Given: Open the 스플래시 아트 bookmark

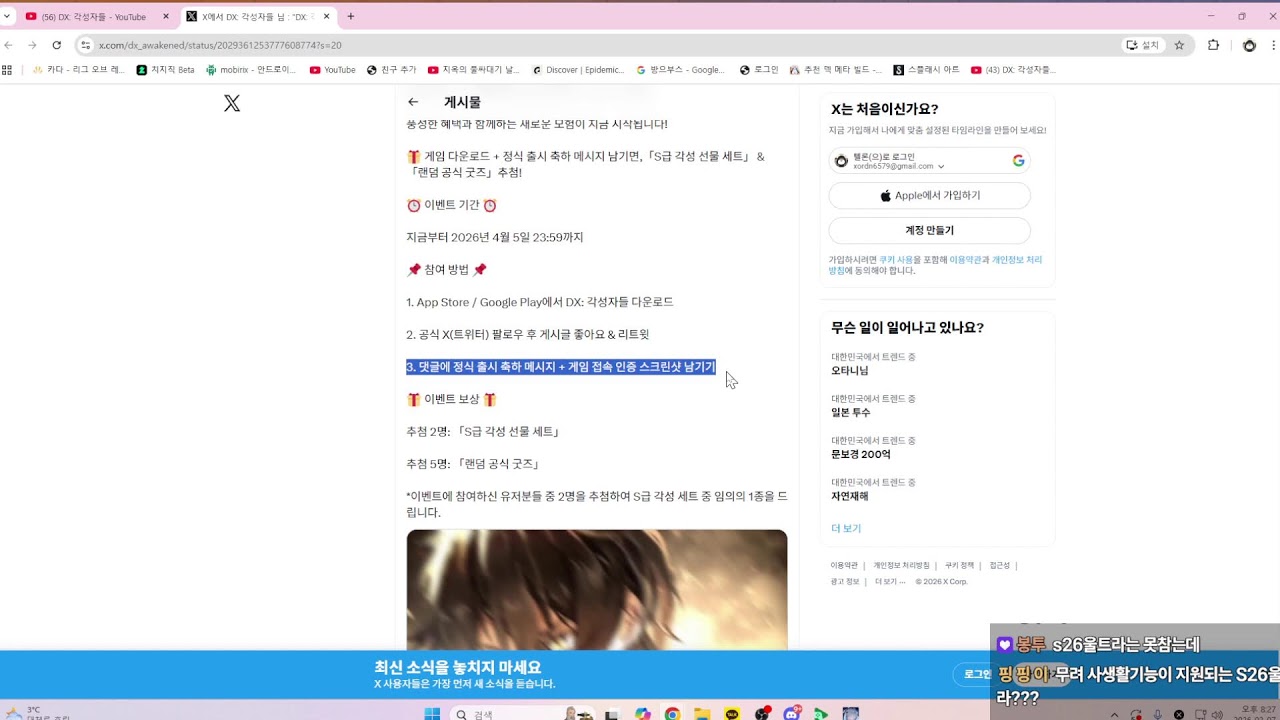Looking at the screenshot, I should coord(926,70).
